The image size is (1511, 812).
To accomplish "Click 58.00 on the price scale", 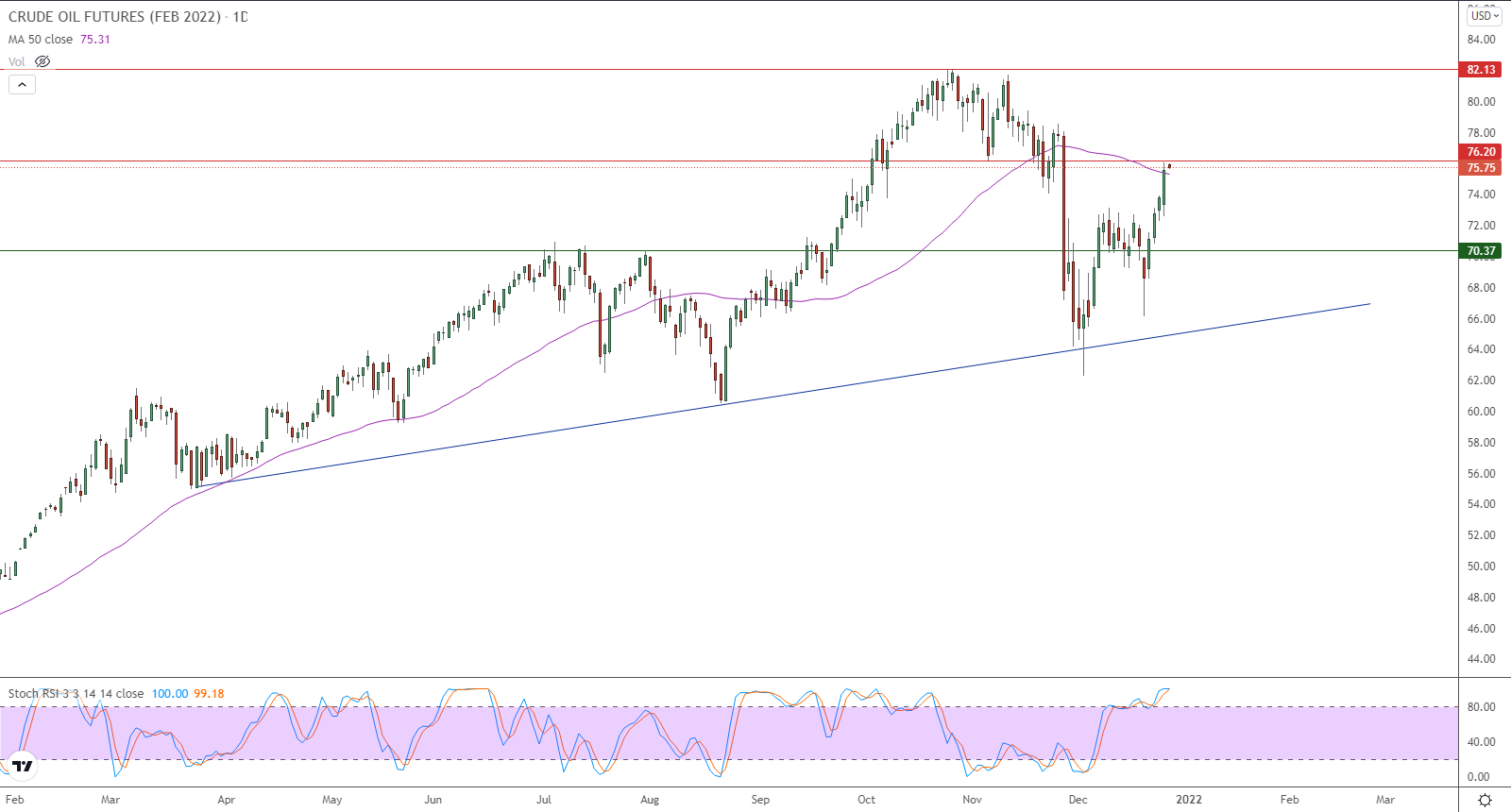I will [x=1481, y=443].
